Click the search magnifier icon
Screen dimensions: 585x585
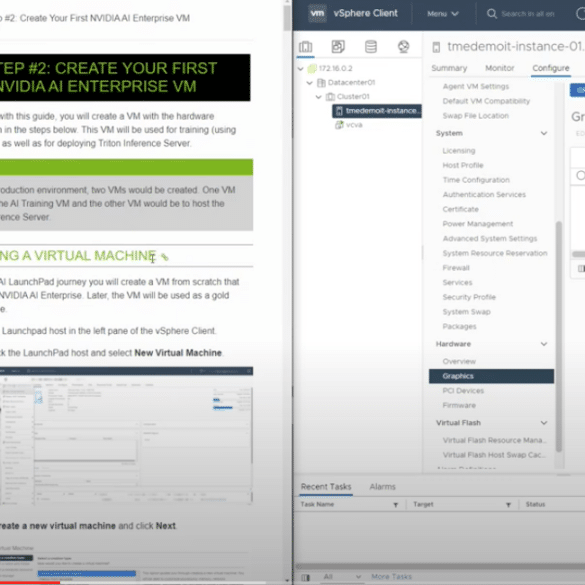tap(492, 14)
